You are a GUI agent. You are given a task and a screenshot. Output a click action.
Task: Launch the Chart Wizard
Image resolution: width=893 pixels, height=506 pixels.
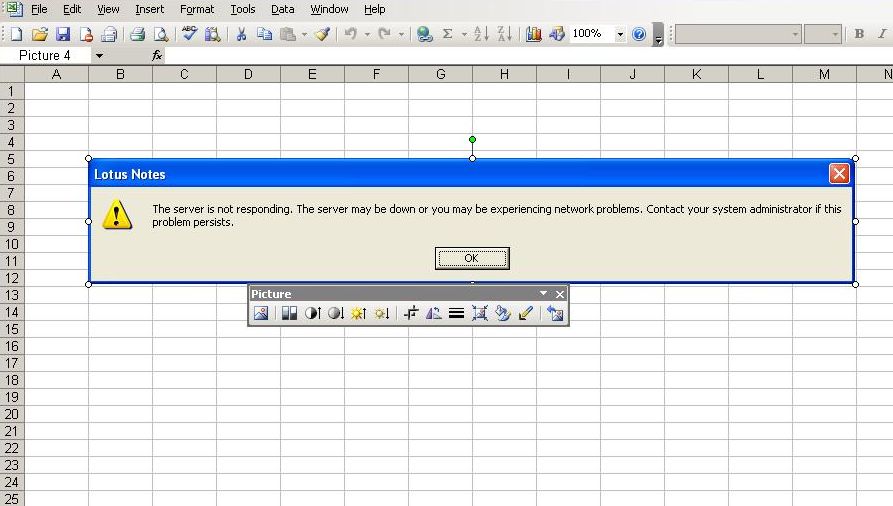click(x=533, y=34)
